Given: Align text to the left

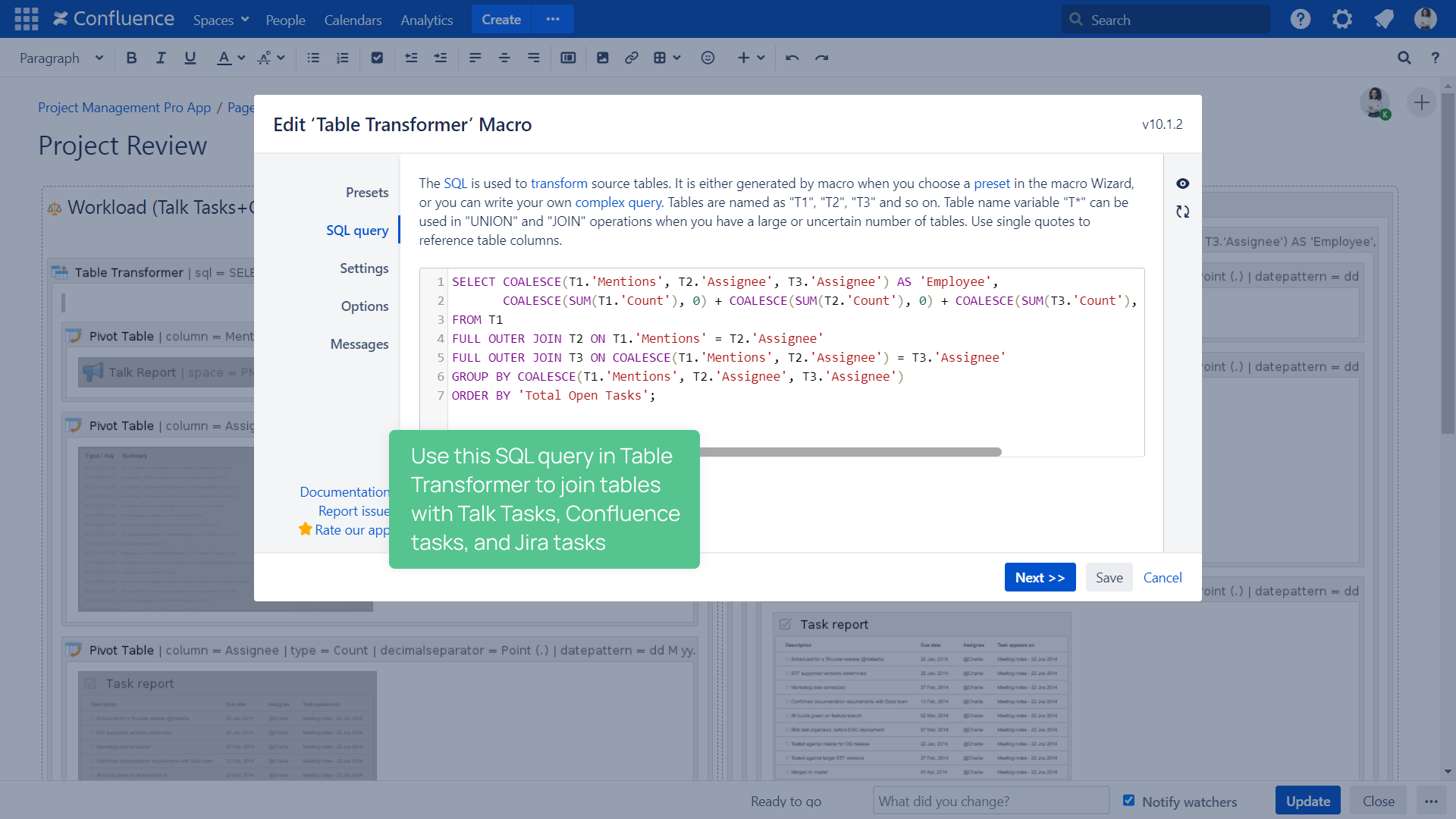Looking at the screenshot, I should tap(475, 58).
